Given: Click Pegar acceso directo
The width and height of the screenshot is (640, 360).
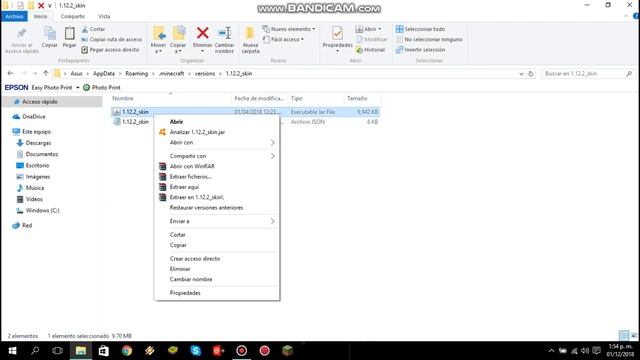Looking at the screenshot, I should pos(110,50).
